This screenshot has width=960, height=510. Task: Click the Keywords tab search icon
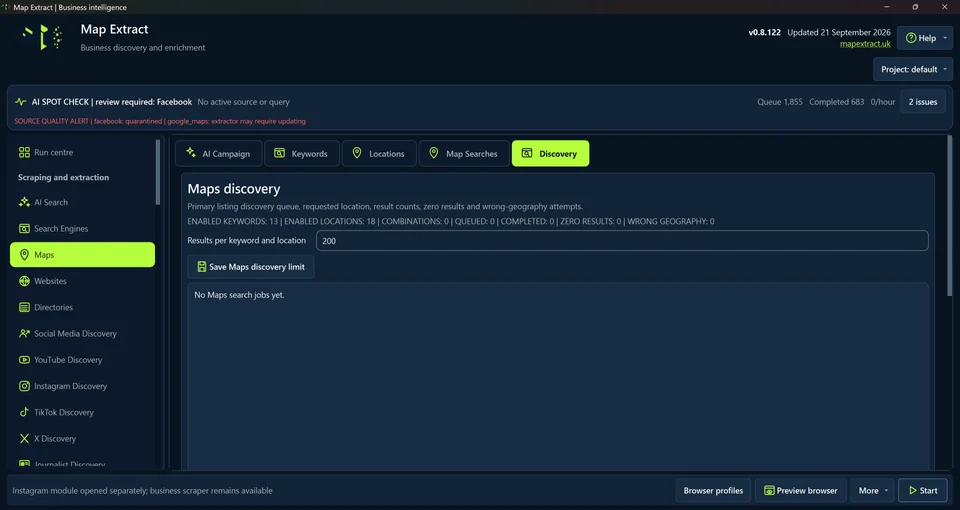(x=279, y=153)
